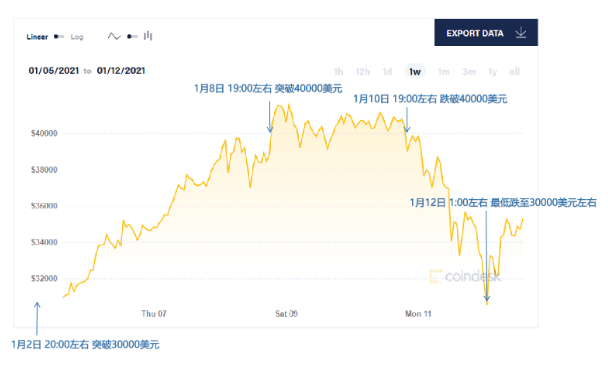
Task: Switch to the 12h time range
Action: (363, 72)
